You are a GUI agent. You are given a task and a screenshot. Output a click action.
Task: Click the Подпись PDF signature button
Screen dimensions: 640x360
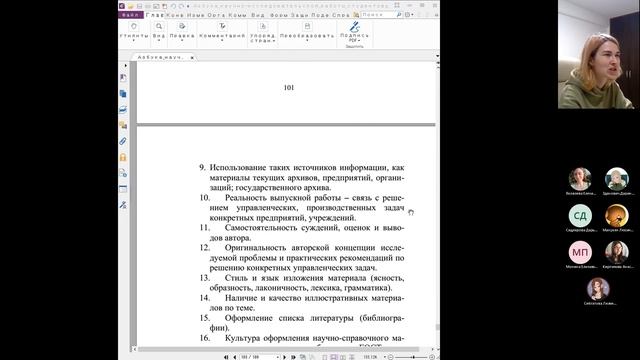[354, 32]
